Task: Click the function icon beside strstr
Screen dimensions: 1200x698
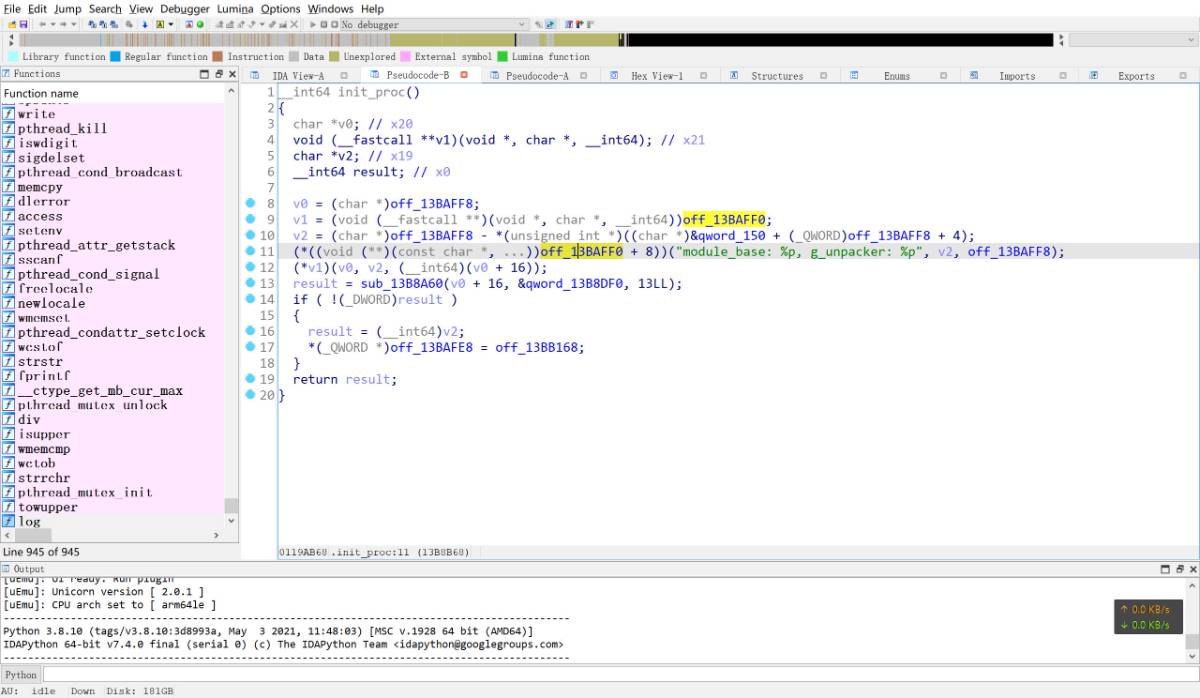Action: (9, 361)
